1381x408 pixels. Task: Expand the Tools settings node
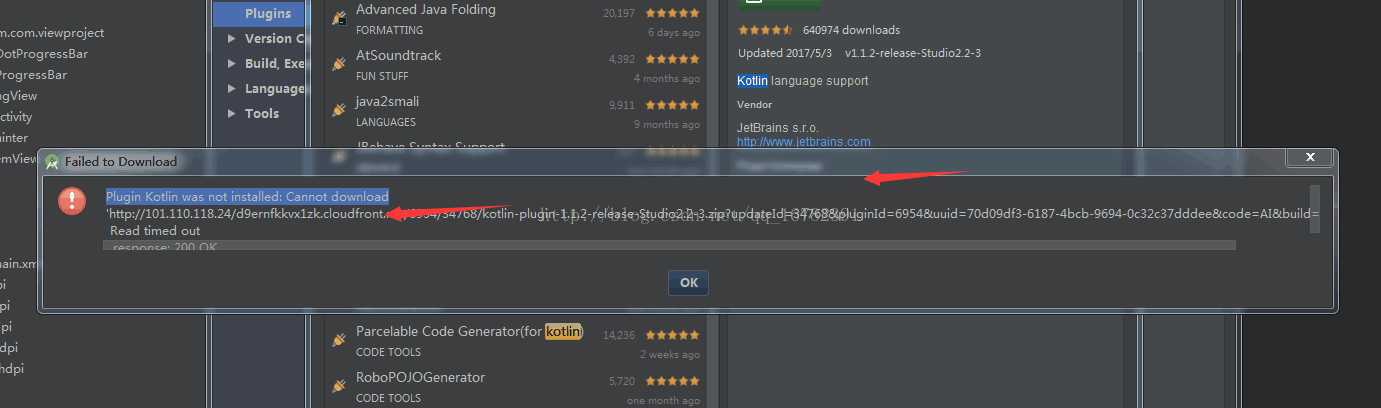point(232,113)
